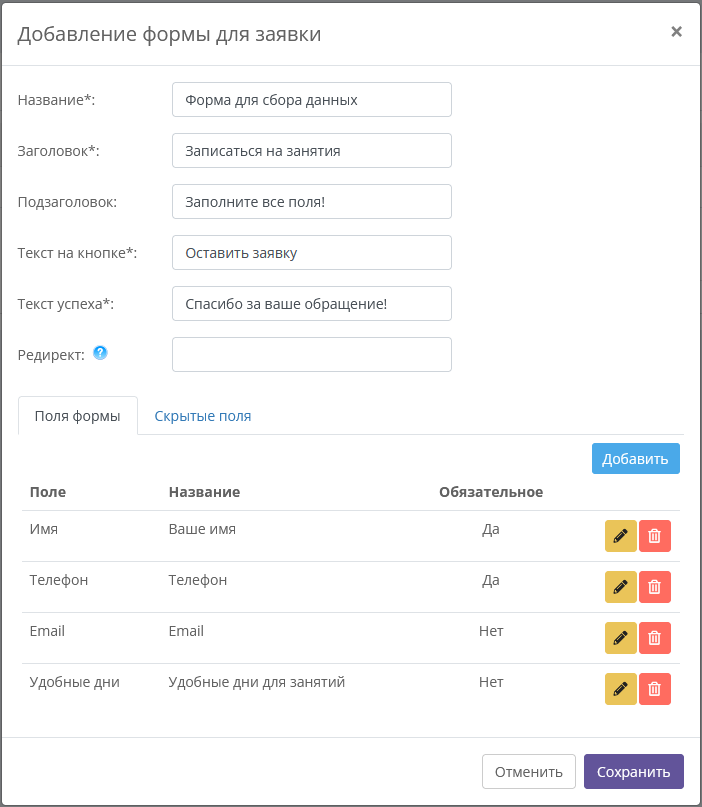
Task: Focus the Текст на кнопке field
Action: click(312, 253)
